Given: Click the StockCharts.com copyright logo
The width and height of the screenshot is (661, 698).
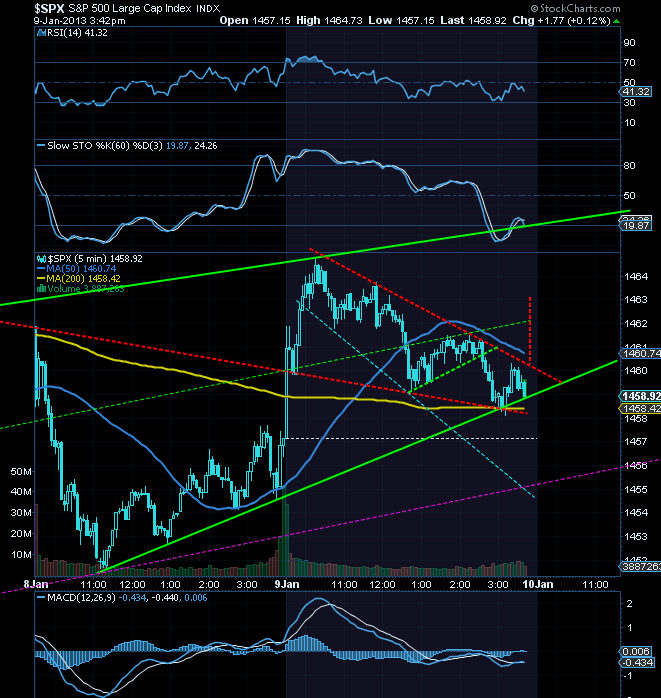Looking at the screenshot, I should click(x=575, y=8).
